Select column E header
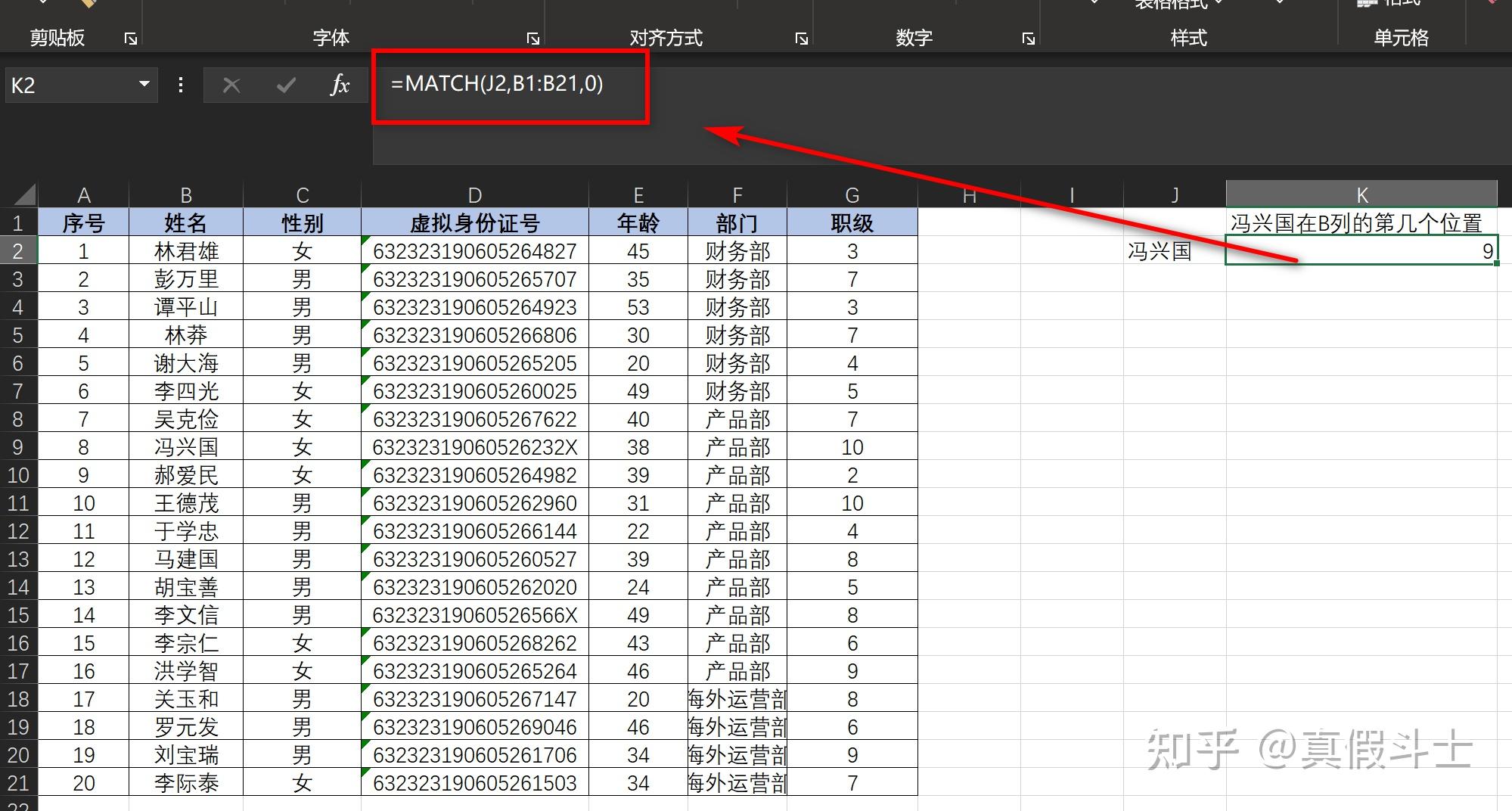The width and height of the screenshot is (1512, 811). coord(638,195)
